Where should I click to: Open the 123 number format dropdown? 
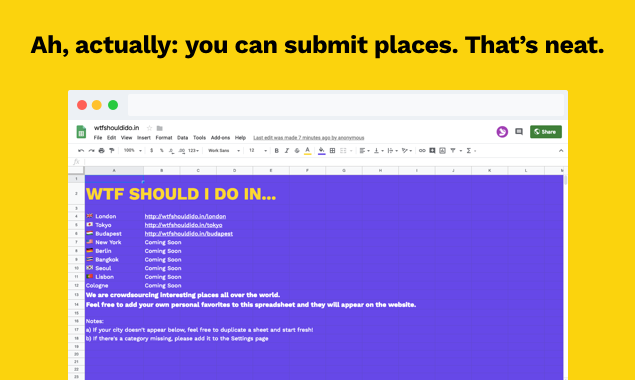pos(193,151)
